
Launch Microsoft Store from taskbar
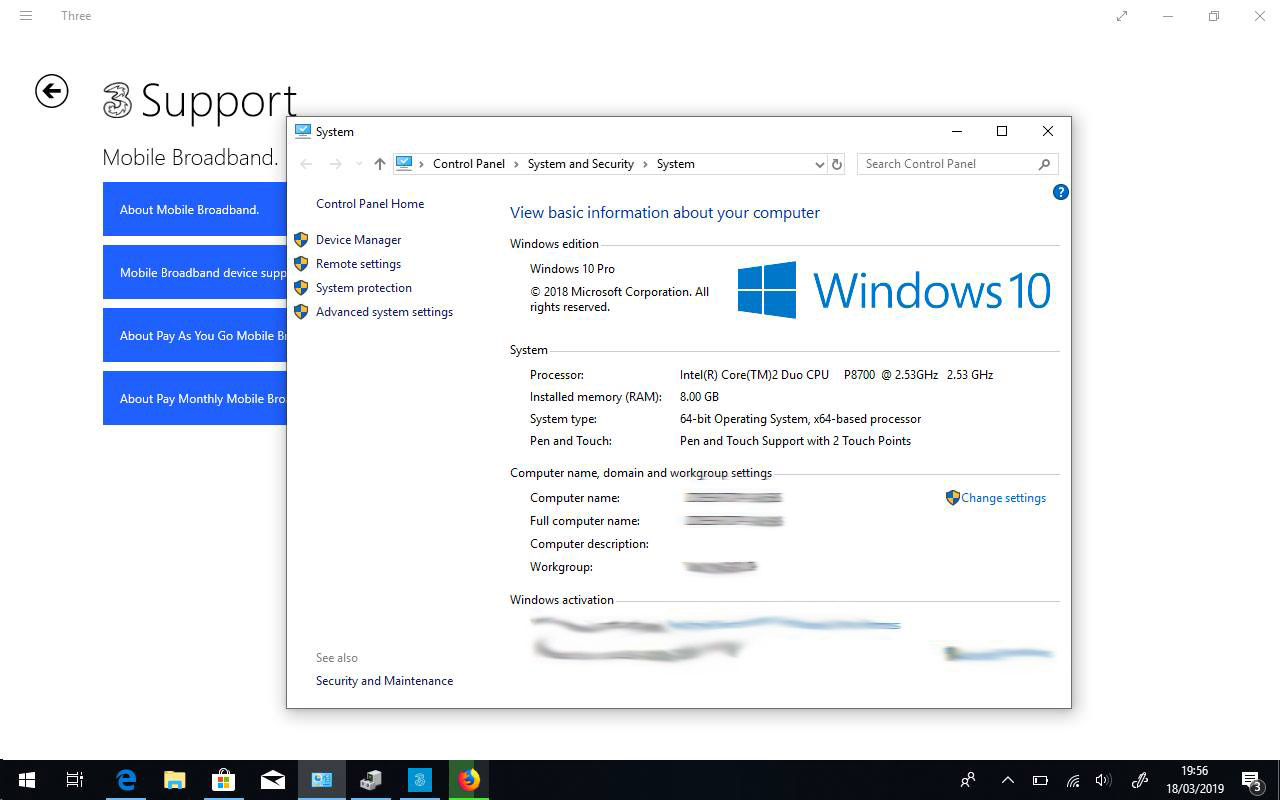(x=223, y=780)
